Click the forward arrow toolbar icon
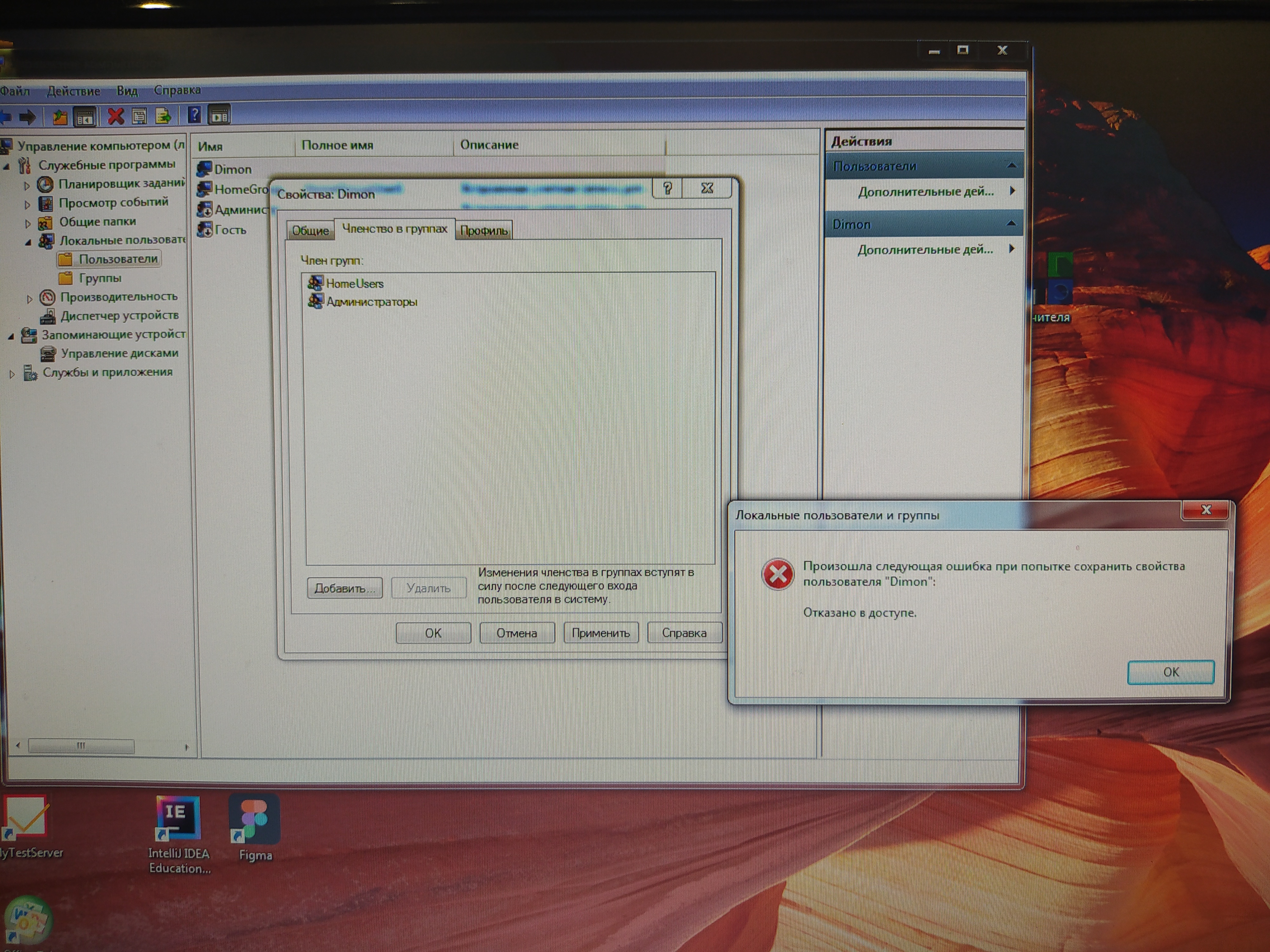Screen dimensions: 1270x952 point(27,118)
